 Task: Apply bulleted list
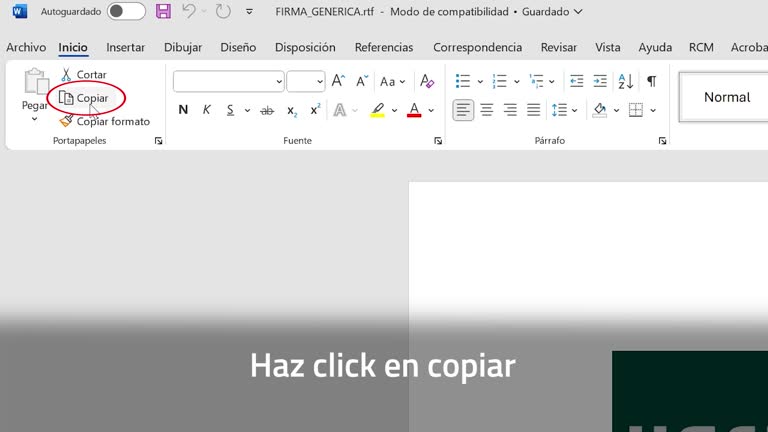coord(463,81)
